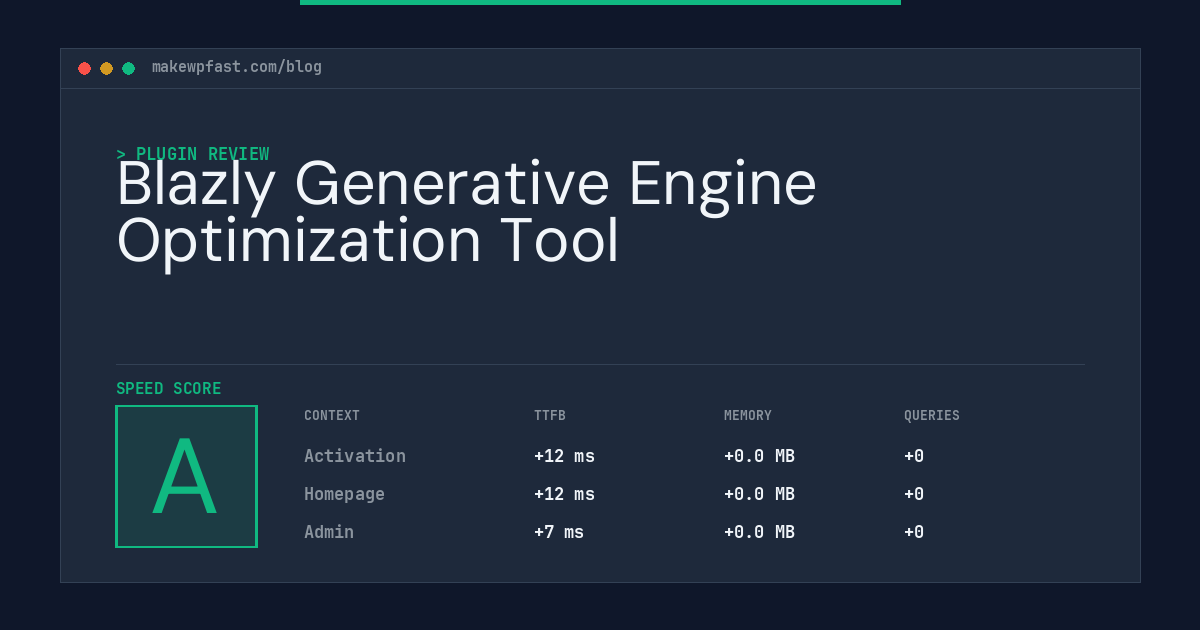Click the Admin queries value +0
This screenshot has width=1200, height=630.
[x=914, y=532]
